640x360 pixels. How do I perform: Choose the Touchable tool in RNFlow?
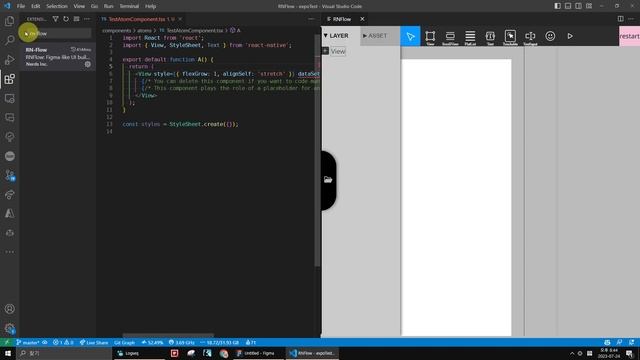tap(510, 37)
